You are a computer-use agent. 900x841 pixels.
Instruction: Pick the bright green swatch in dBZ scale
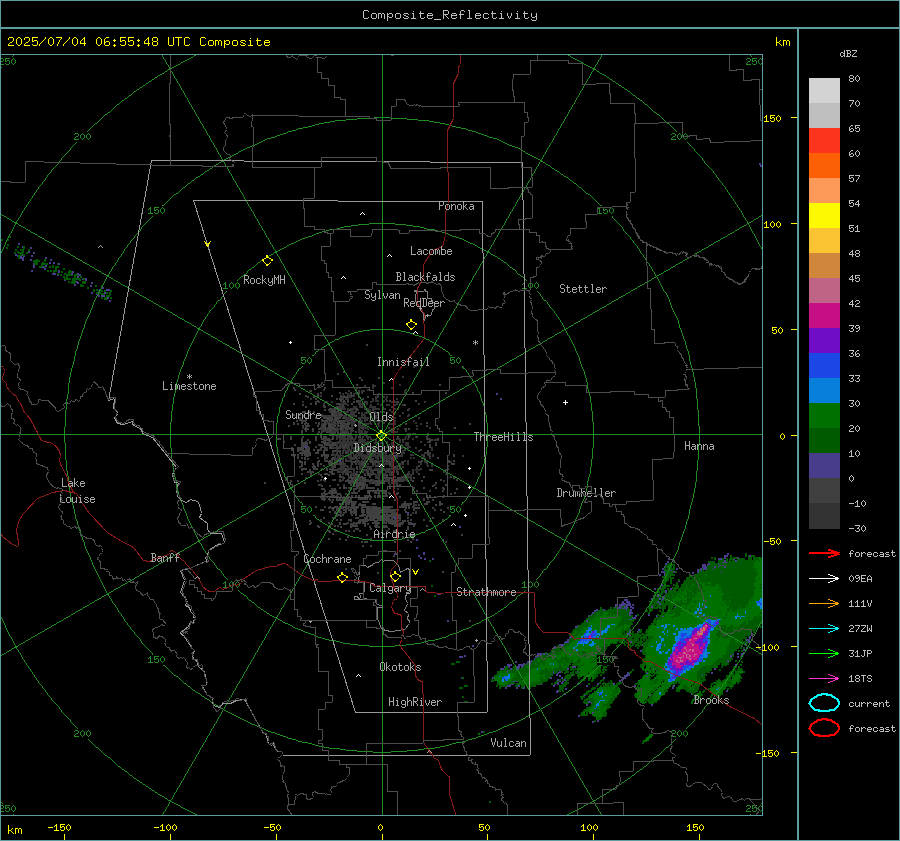point(824,416)
